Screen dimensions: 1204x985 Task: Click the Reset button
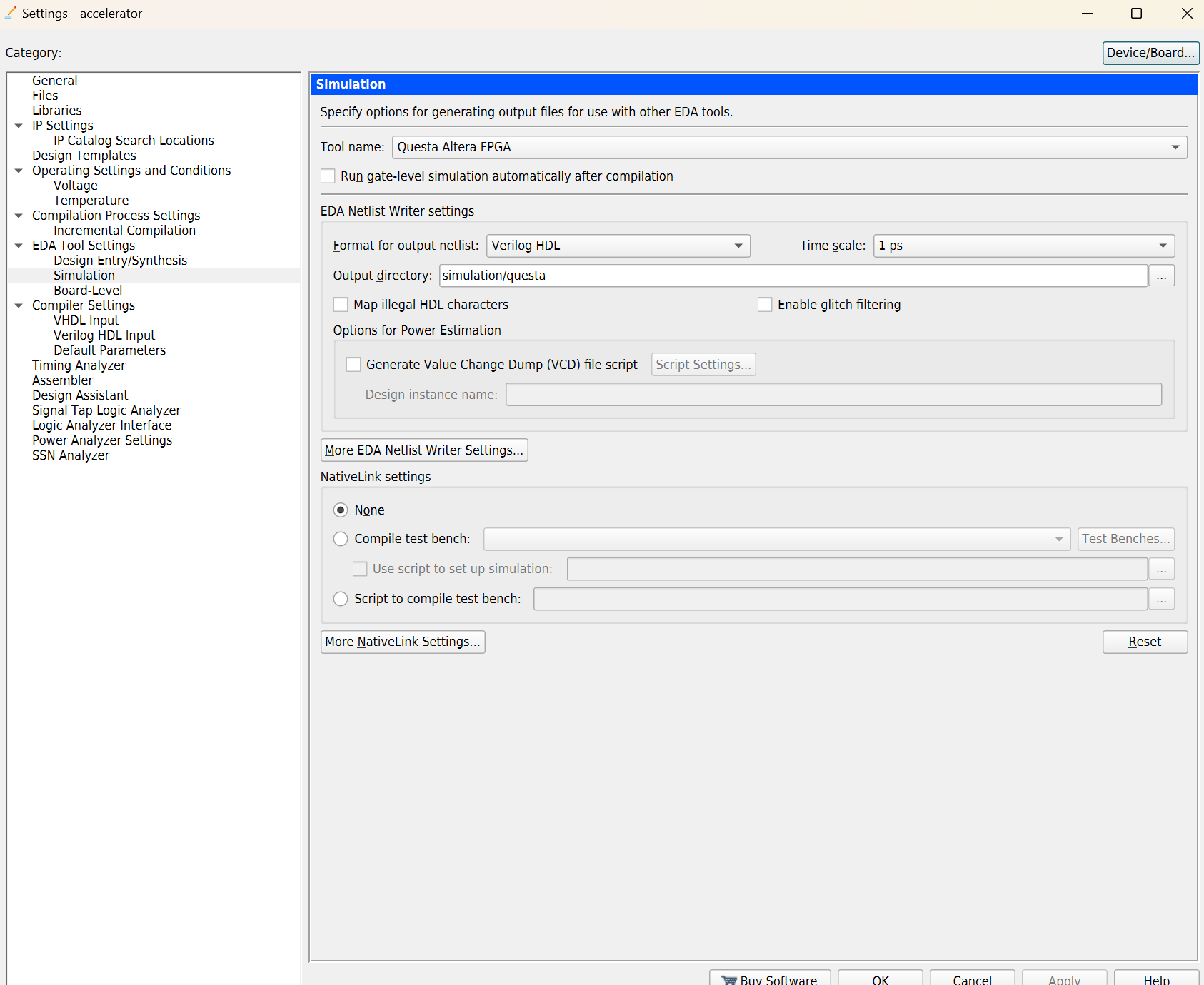coord(1145,642)
